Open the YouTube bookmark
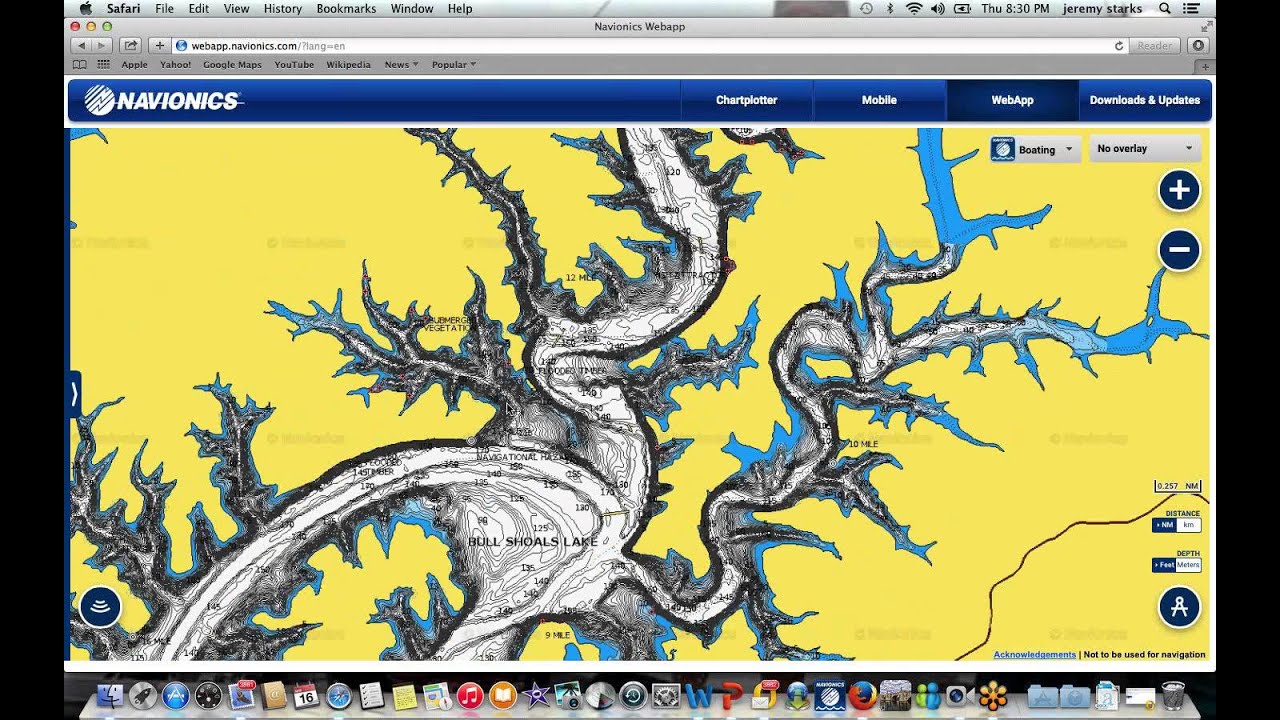Viewport: 1280px width, 720px height. [294, 64]
